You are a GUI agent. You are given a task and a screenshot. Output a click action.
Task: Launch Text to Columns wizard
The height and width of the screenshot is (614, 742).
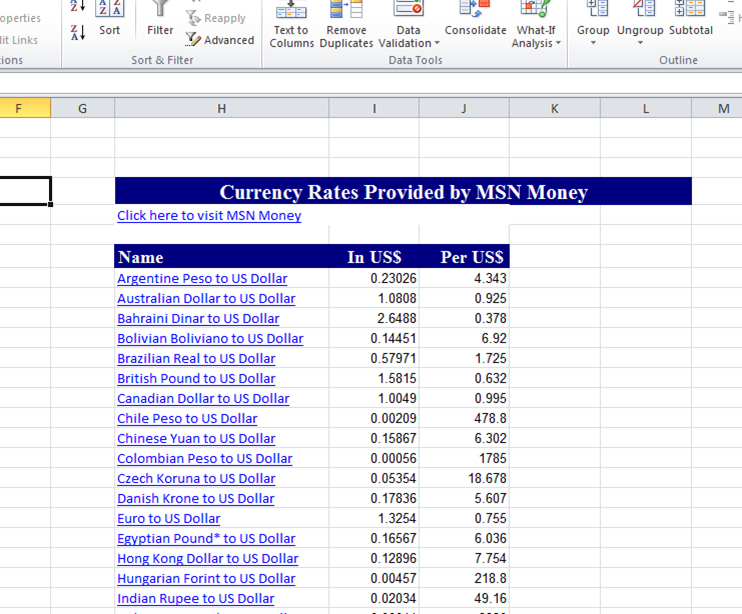[291, 25]
